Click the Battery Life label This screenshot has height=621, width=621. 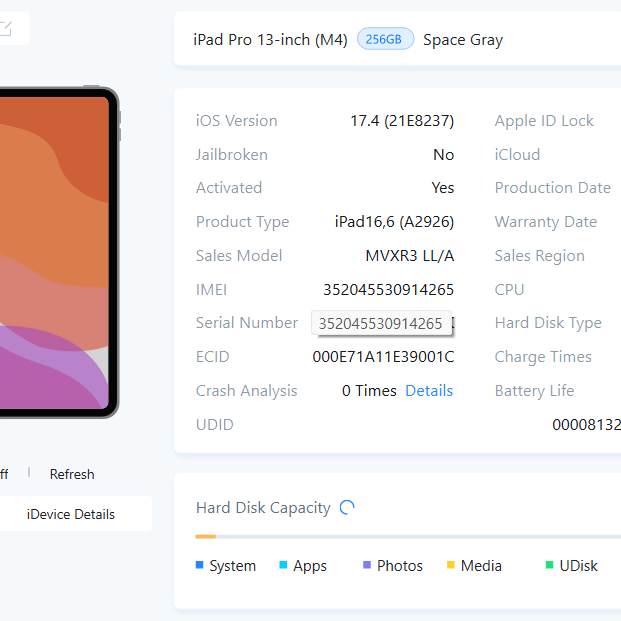534,391
